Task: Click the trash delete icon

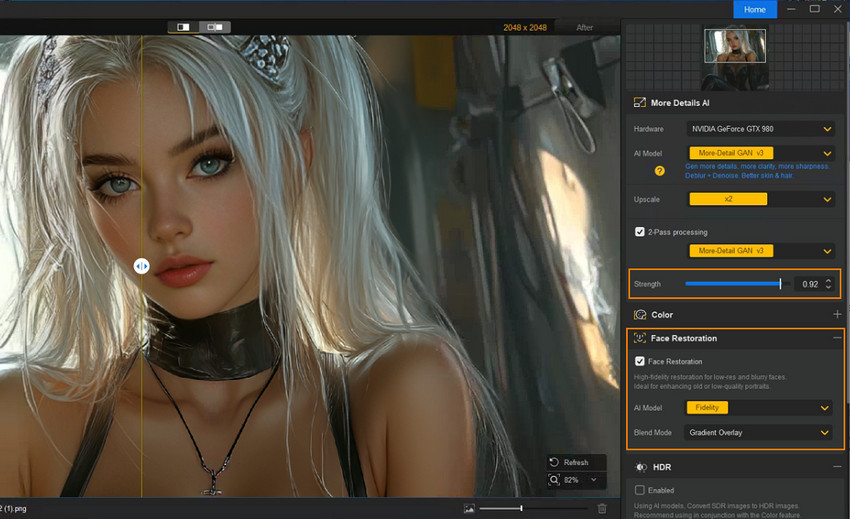Action: pos(602,508)
